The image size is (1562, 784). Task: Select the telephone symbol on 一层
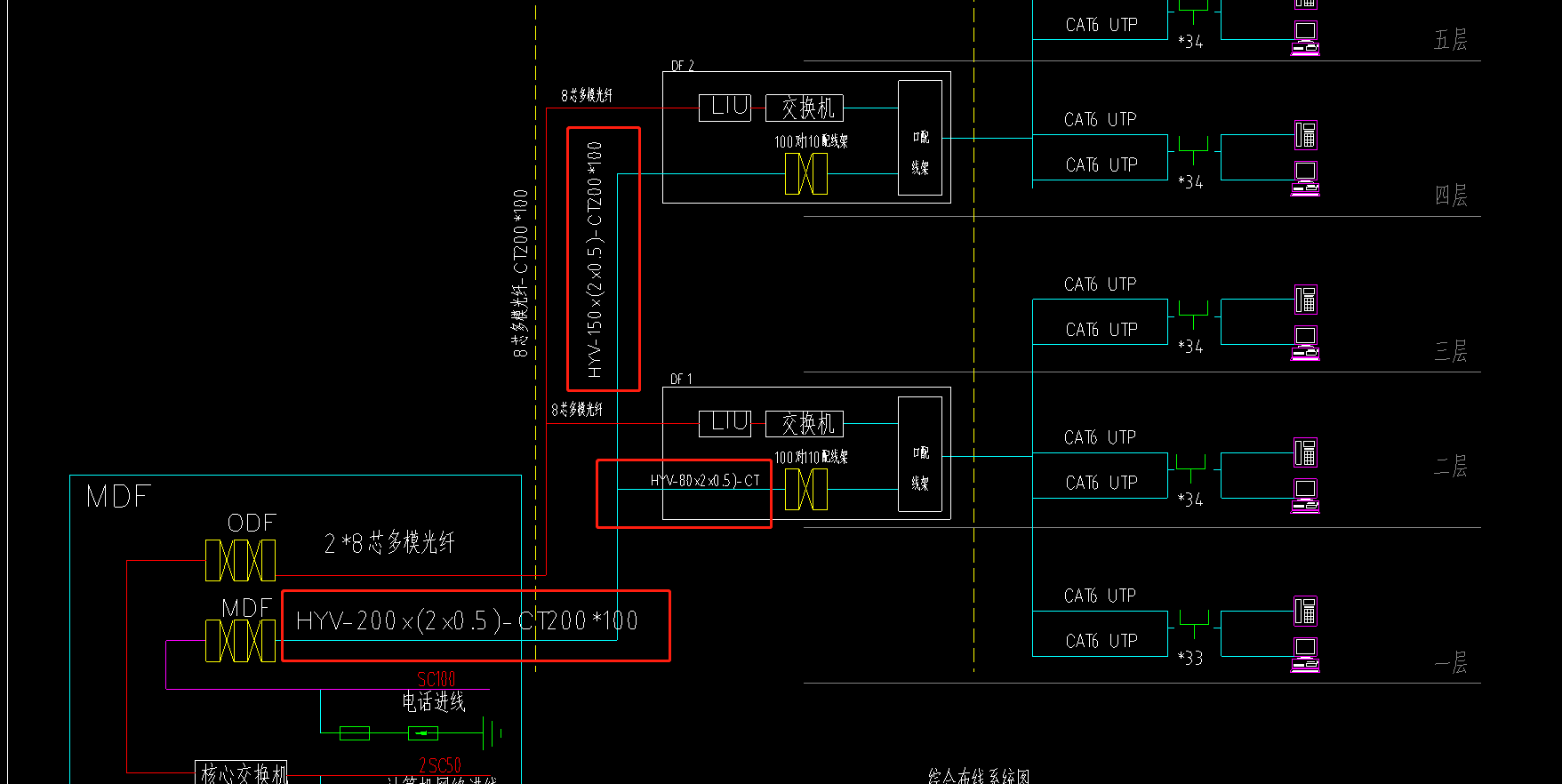point(1305,611)
